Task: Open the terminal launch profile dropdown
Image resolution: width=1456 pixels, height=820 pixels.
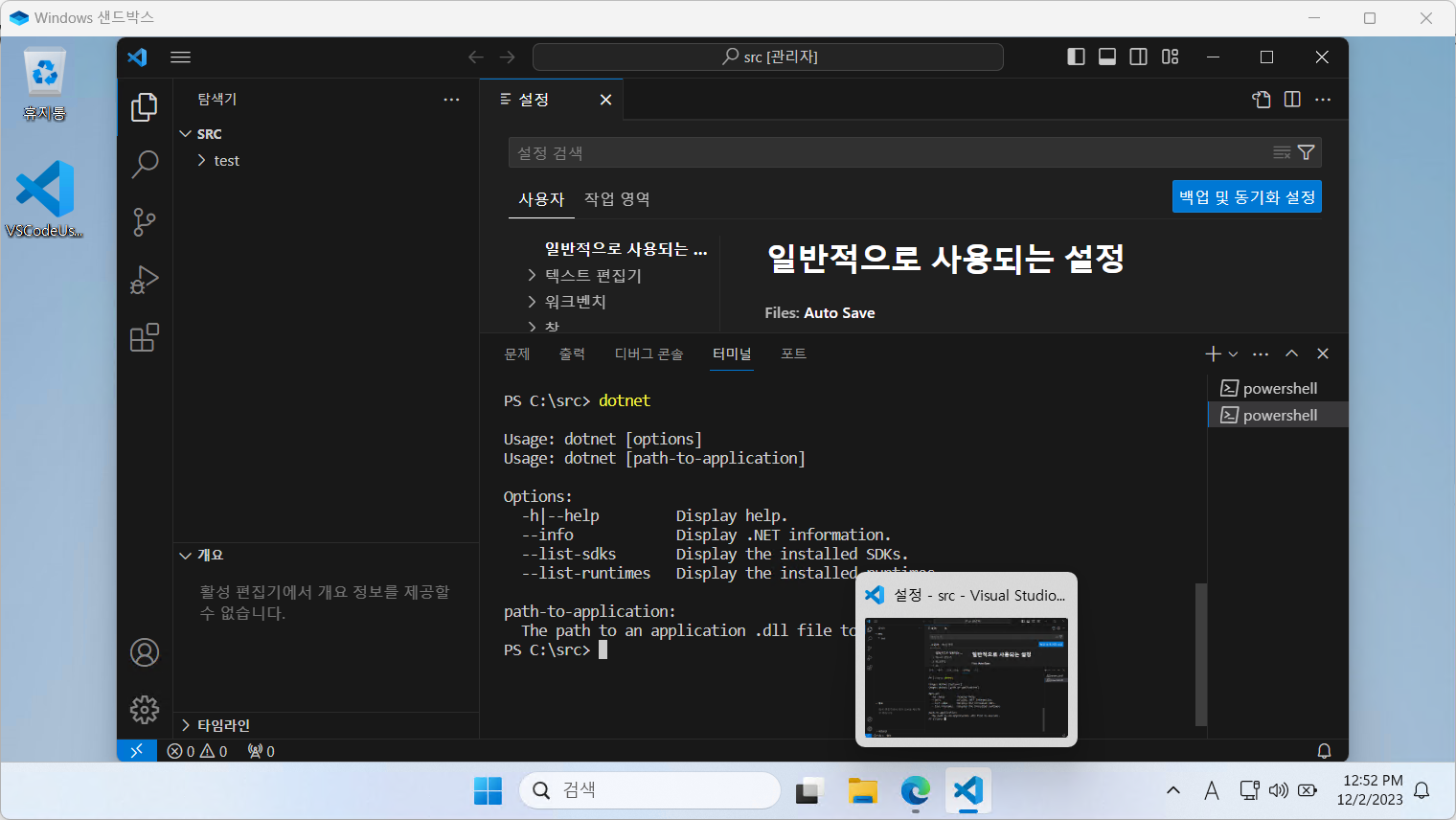Action: 1233,353
